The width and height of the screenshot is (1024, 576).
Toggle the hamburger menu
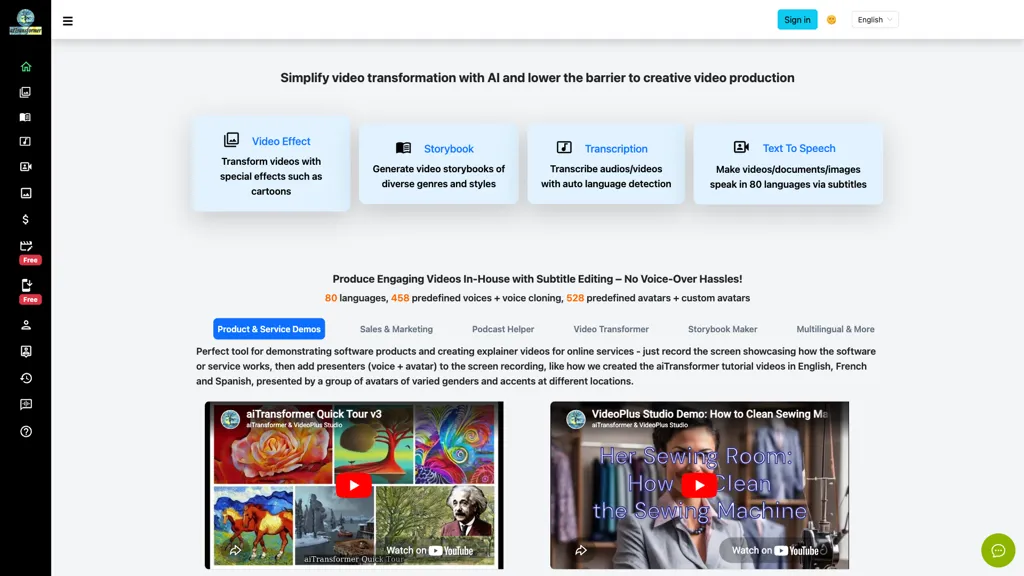[x=68, y=21]
